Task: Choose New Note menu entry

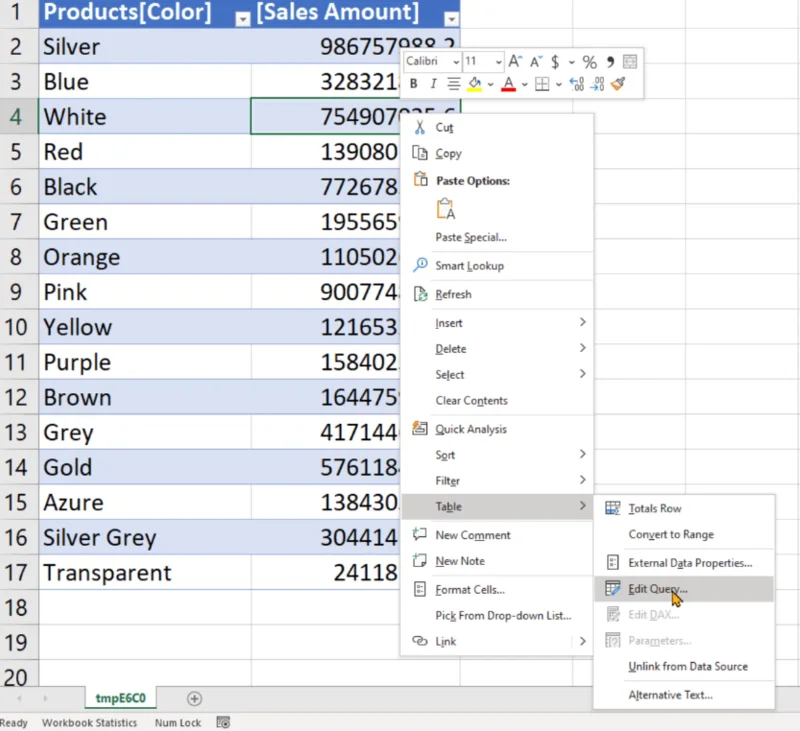Action: [x=497, y=561]
